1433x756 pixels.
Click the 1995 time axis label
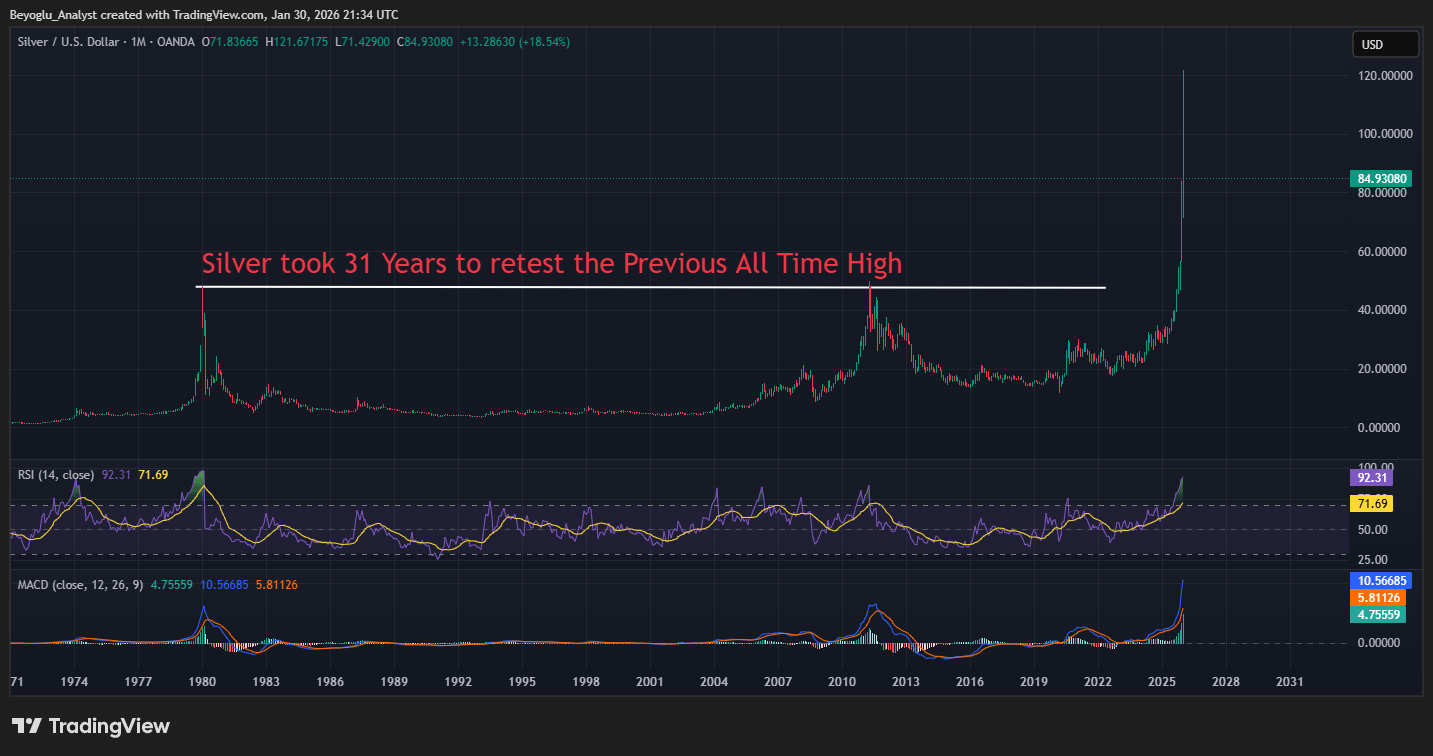tap(522, 681)
